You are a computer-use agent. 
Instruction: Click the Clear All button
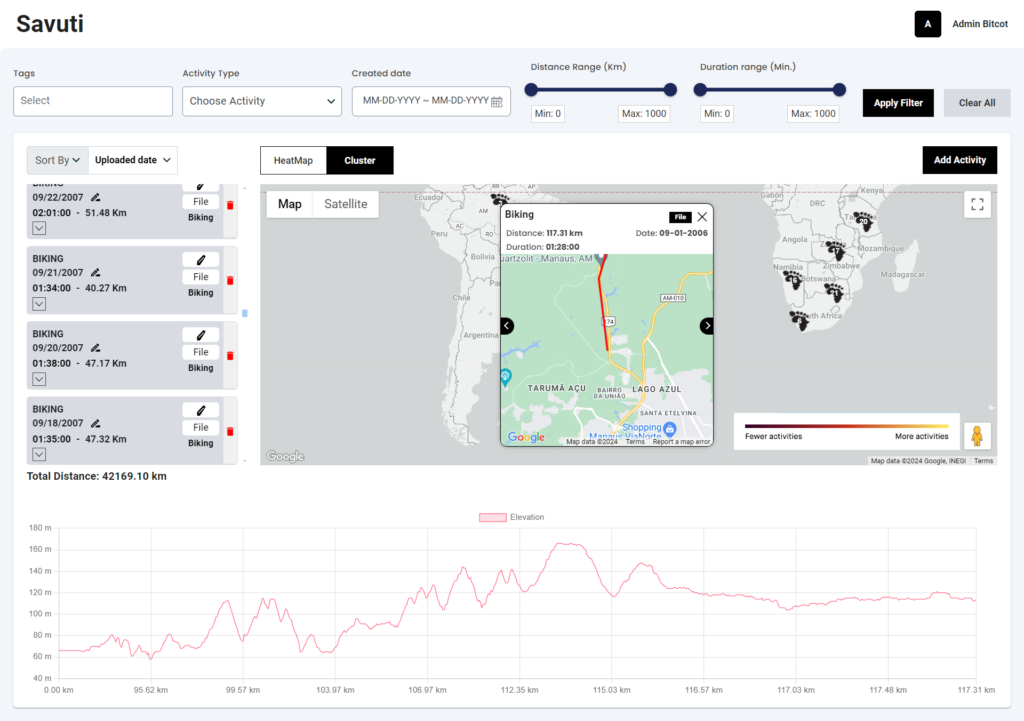click(977, 103)
